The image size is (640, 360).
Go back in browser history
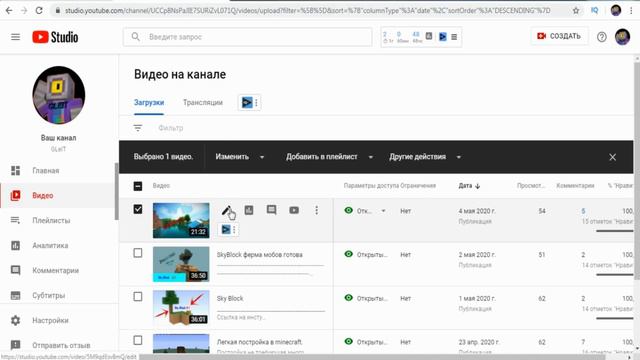(9, 11)
